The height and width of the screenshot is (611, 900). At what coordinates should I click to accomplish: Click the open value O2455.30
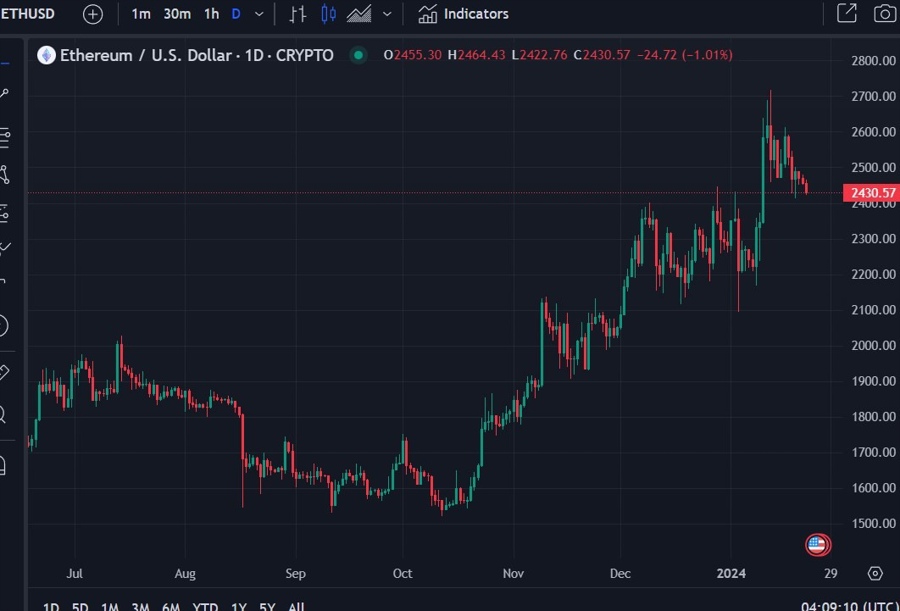coord(412,55)
